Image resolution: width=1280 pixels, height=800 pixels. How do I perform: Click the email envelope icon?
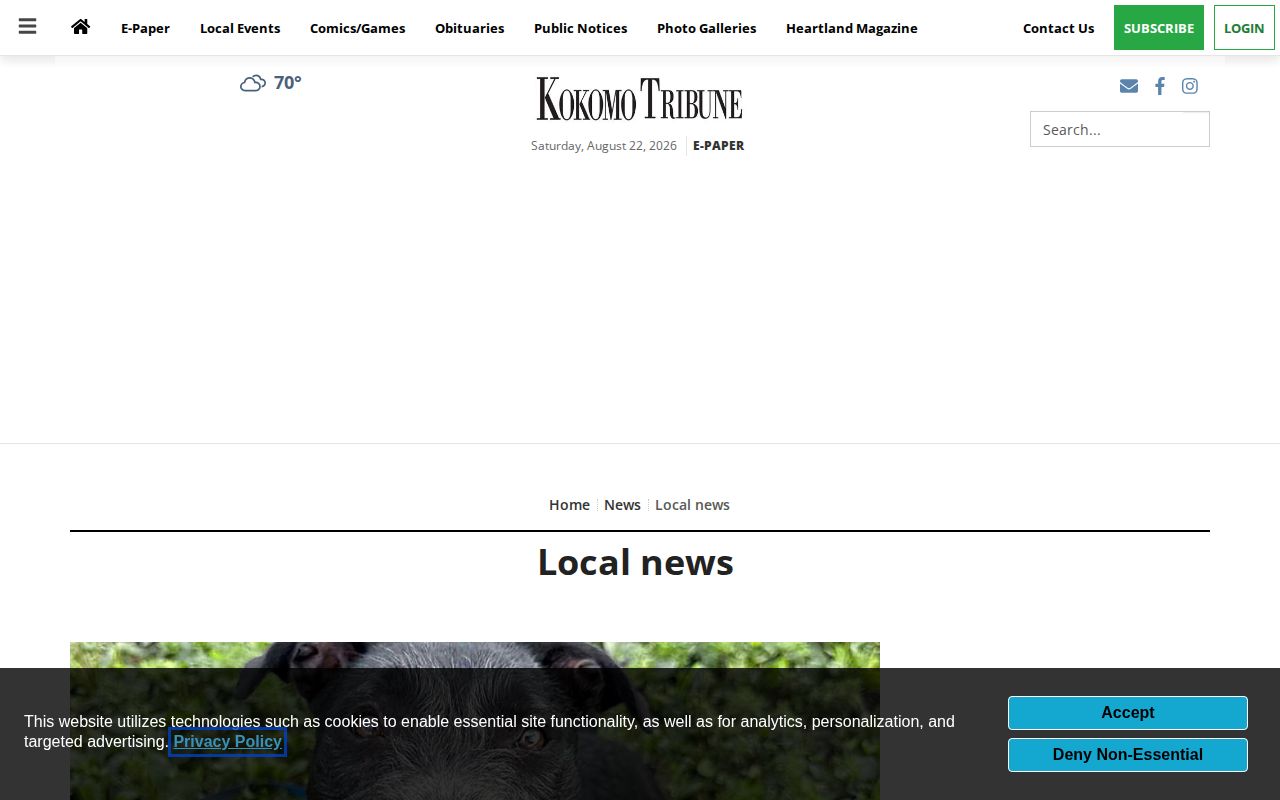pyautogui.click(x=1129, y=86)
